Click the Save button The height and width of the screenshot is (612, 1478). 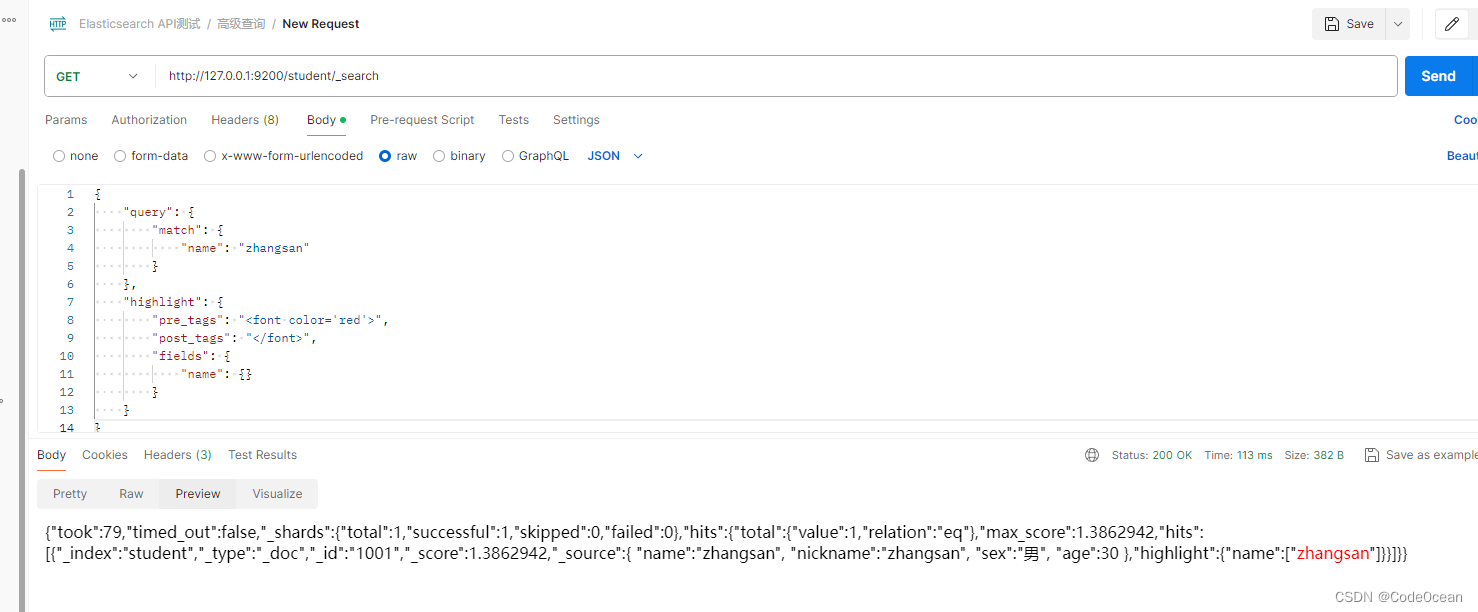[1349, 24]
